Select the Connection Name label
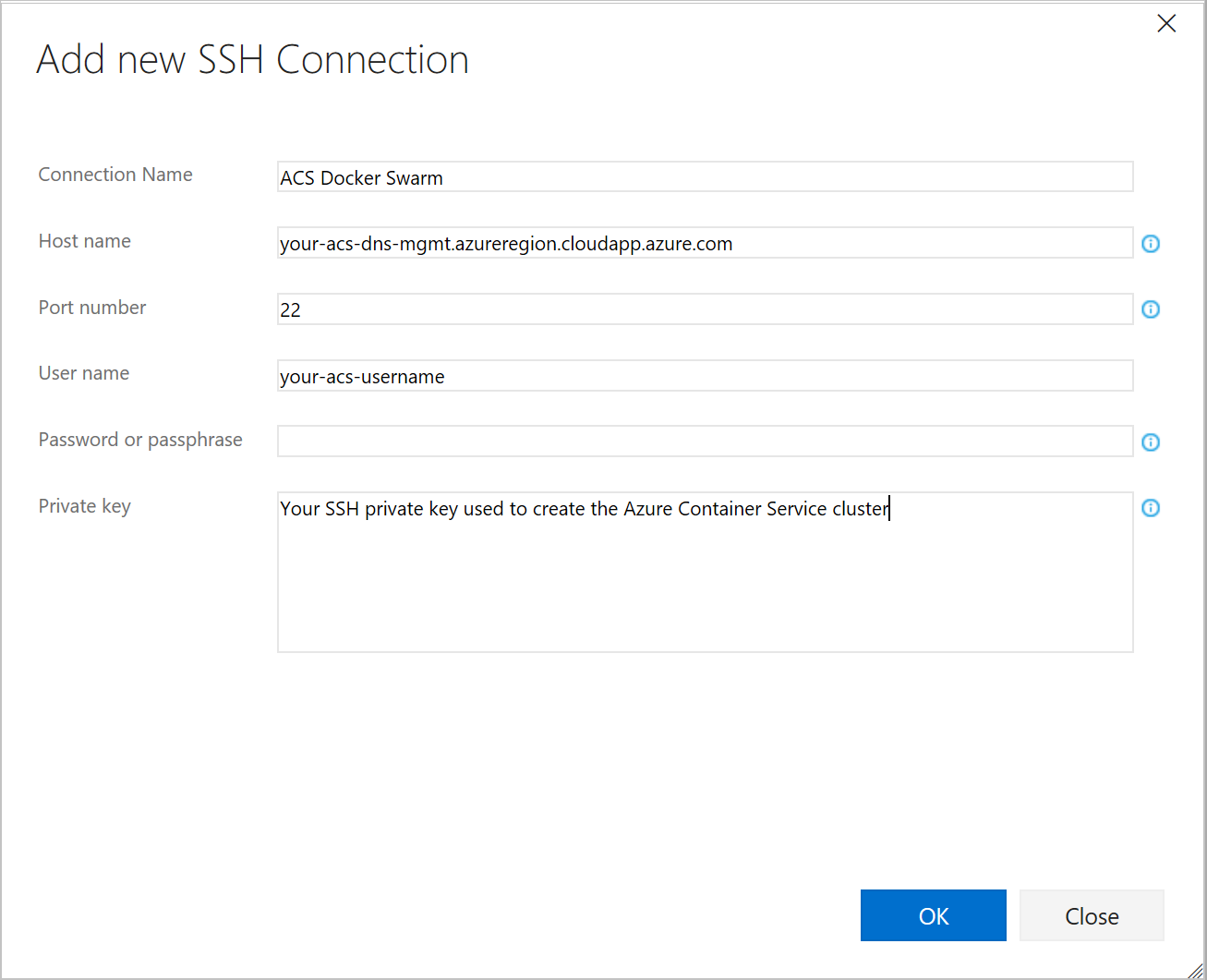The height and width of the screenshot is (980, 1207). (x=115, y=175)
